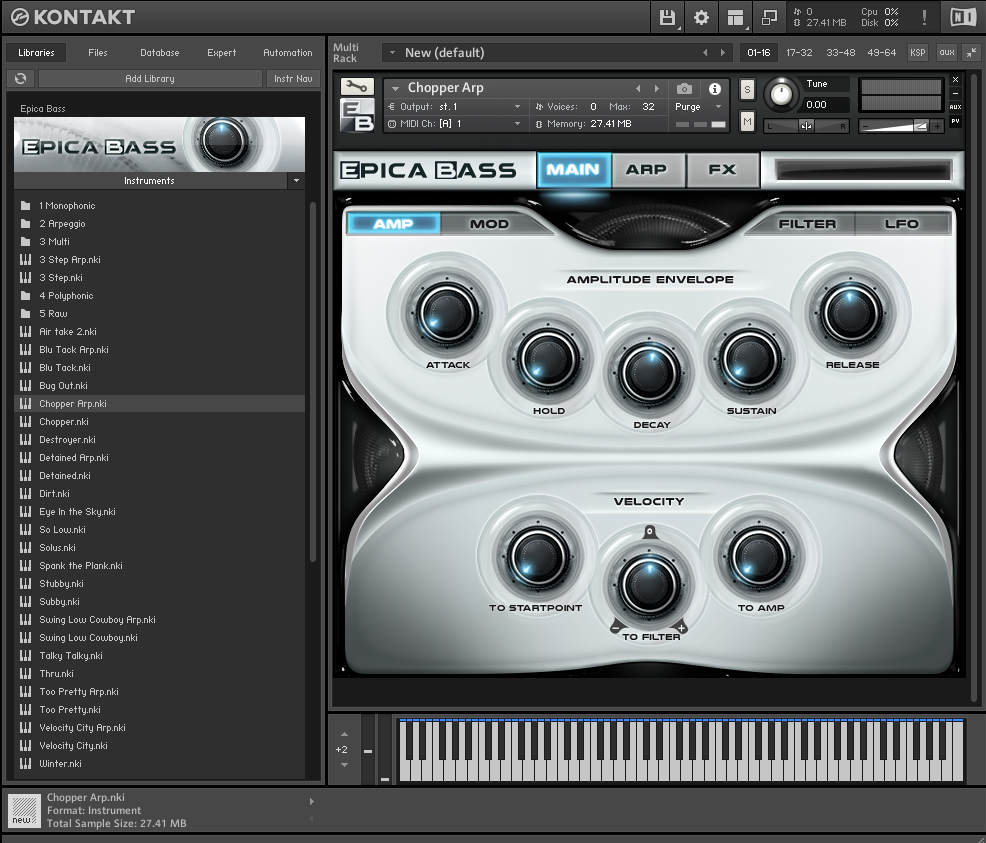The image size is (986, 843).
Task: Click the Destroyer.nki instrument icon
Action: (x=25, y=439)
